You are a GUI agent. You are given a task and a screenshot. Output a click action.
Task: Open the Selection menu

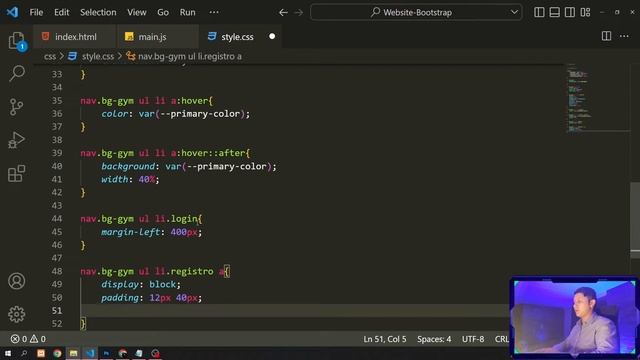pos(98,12)
